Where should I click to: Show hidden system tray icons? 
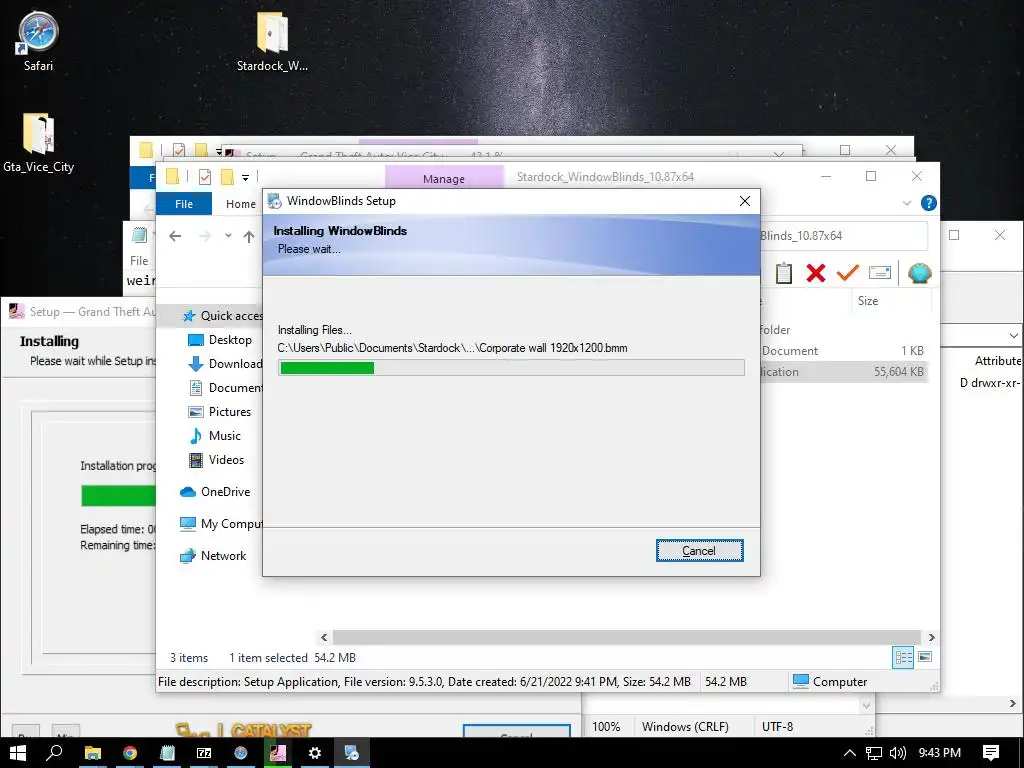point(849,753)
